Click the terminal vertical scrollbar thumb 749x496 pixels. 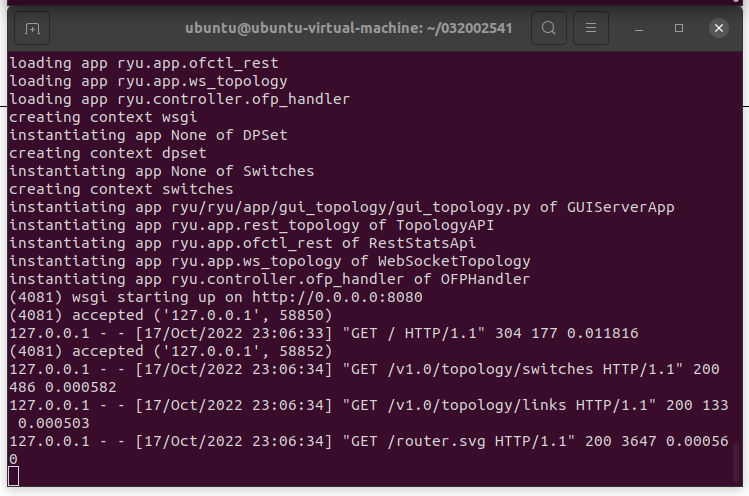[x=737, y=461]
